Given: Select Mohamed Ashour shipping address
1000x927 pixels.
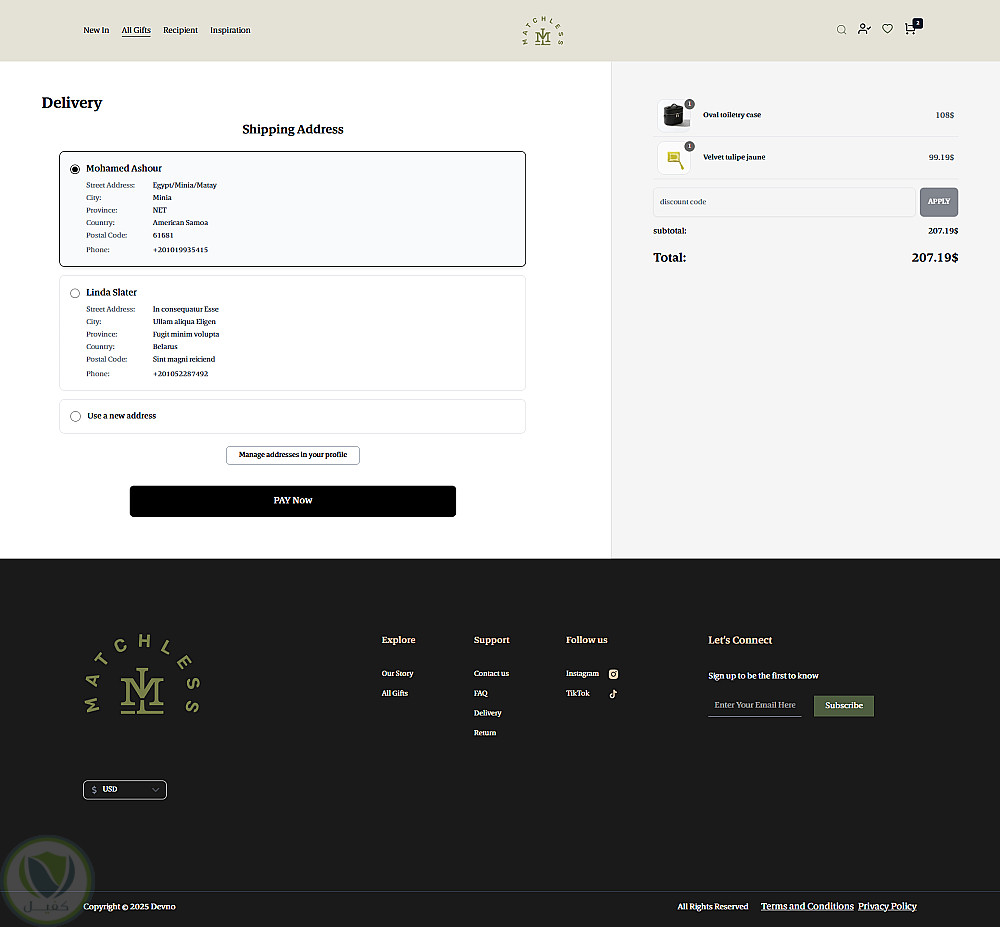Looking at the screenshot, I should tap(75, 169).
